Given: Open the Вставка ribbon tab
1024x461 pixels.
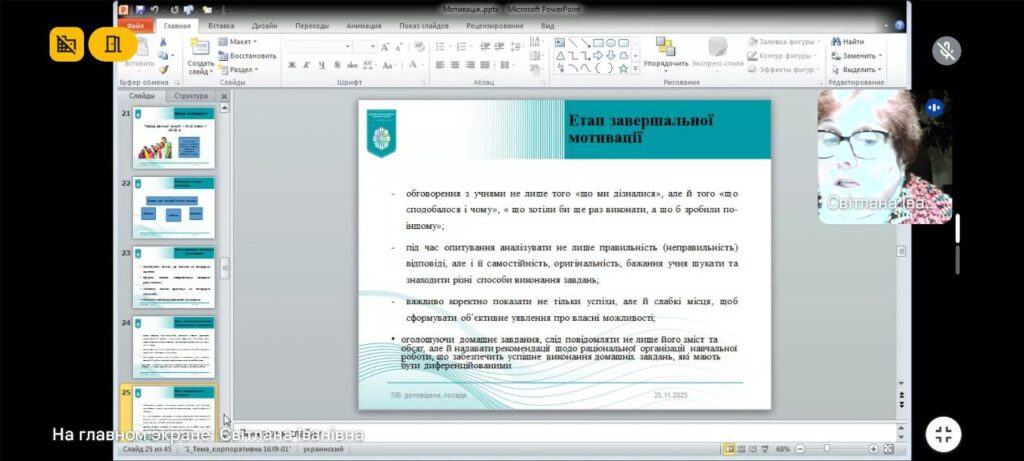Looking at the screenshot, I should tap(221, 25).
